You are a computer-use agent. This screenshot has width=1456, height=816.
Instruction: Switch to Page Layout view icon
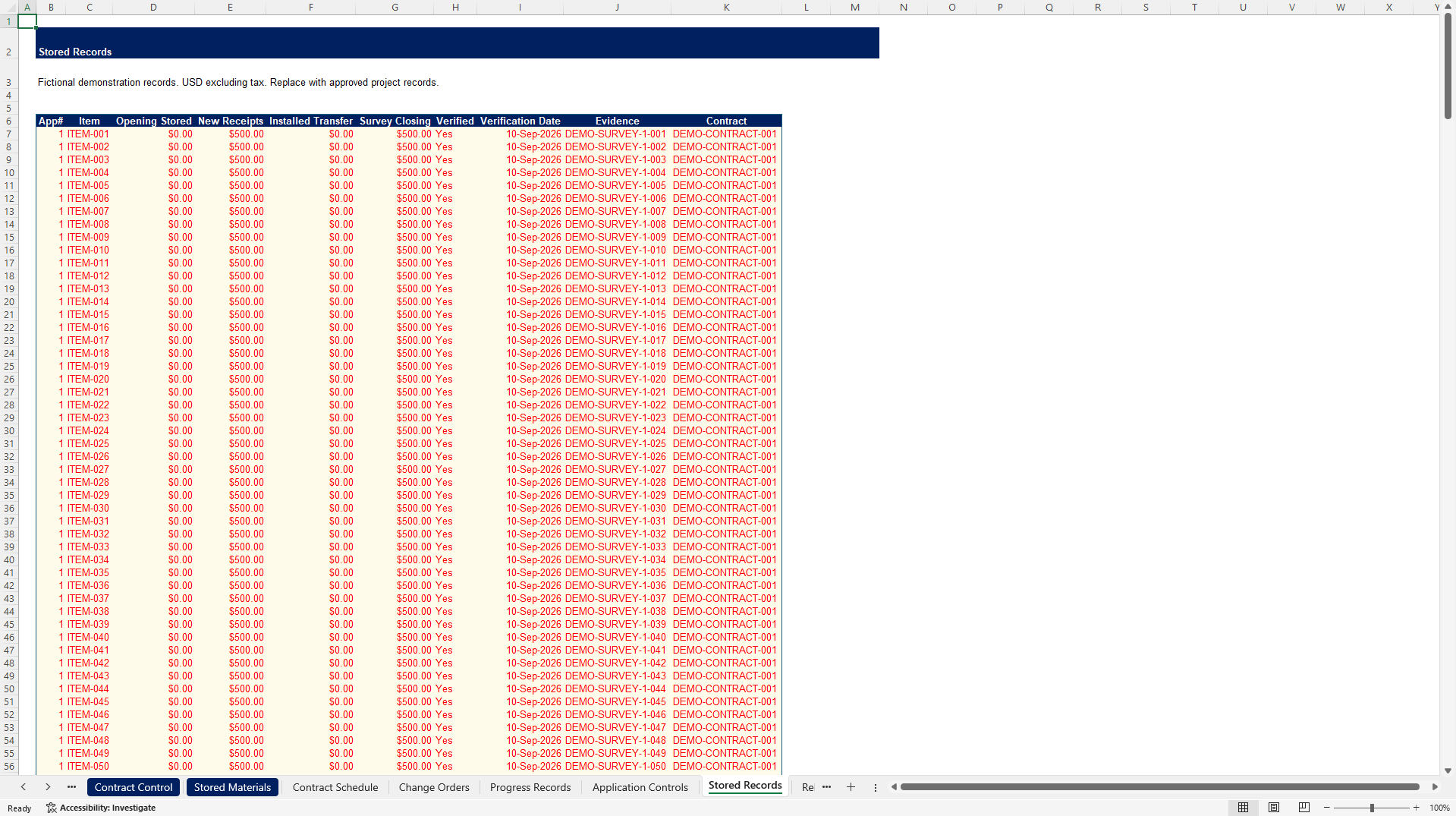click(x=1274, y=808)
